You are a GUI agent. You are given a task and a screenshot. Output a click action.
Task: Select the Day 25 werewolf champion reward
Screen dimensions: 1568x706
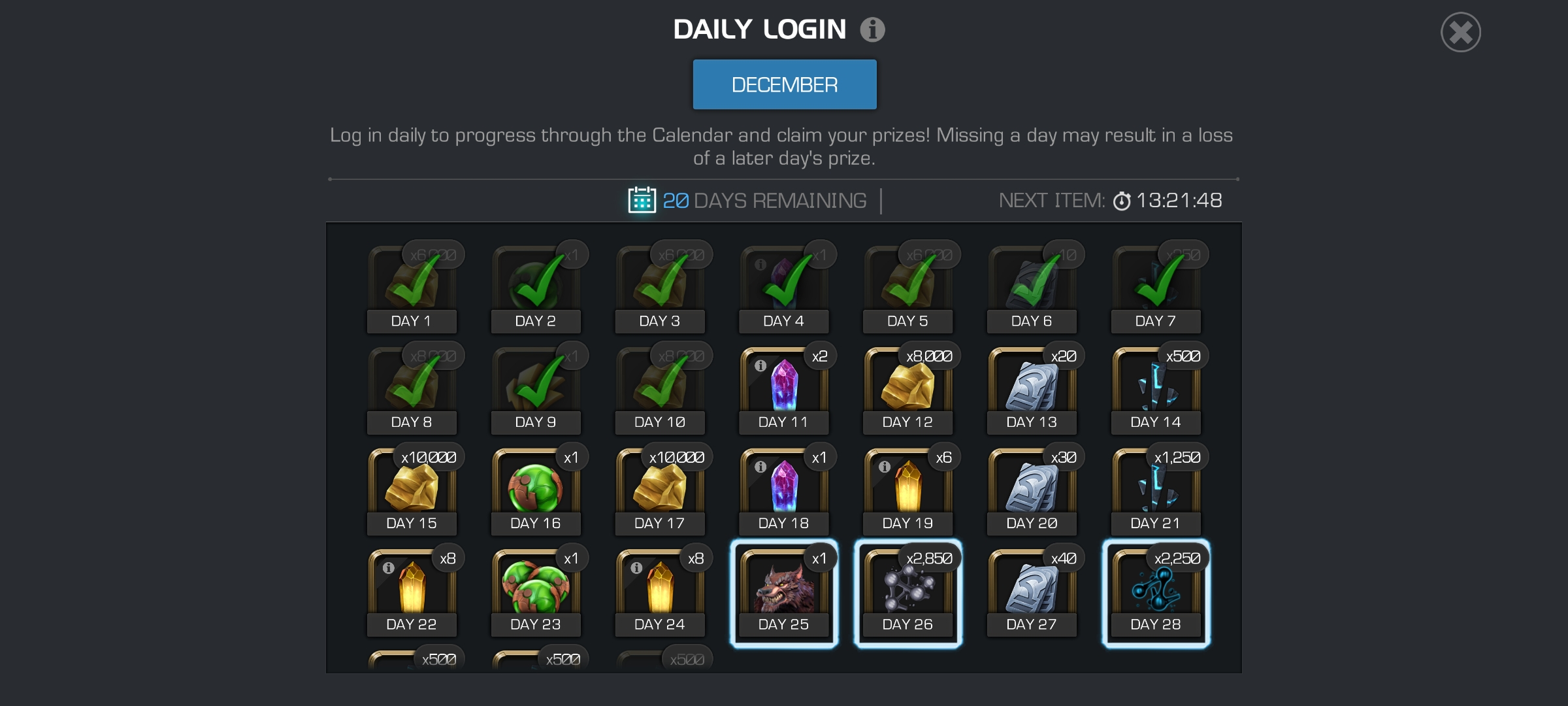(x=784, y=593)
